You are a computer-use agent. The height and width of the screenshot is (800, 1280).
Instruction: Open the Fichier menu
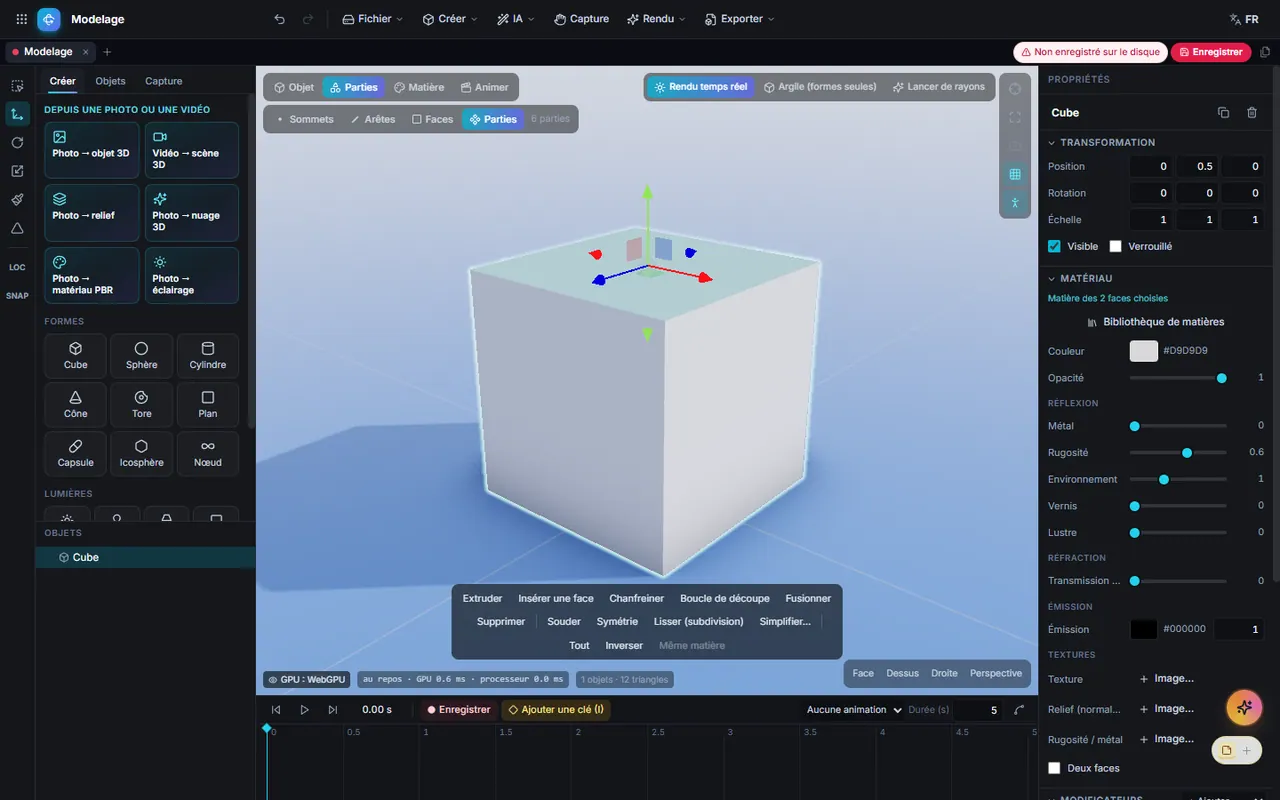(373, 19)
